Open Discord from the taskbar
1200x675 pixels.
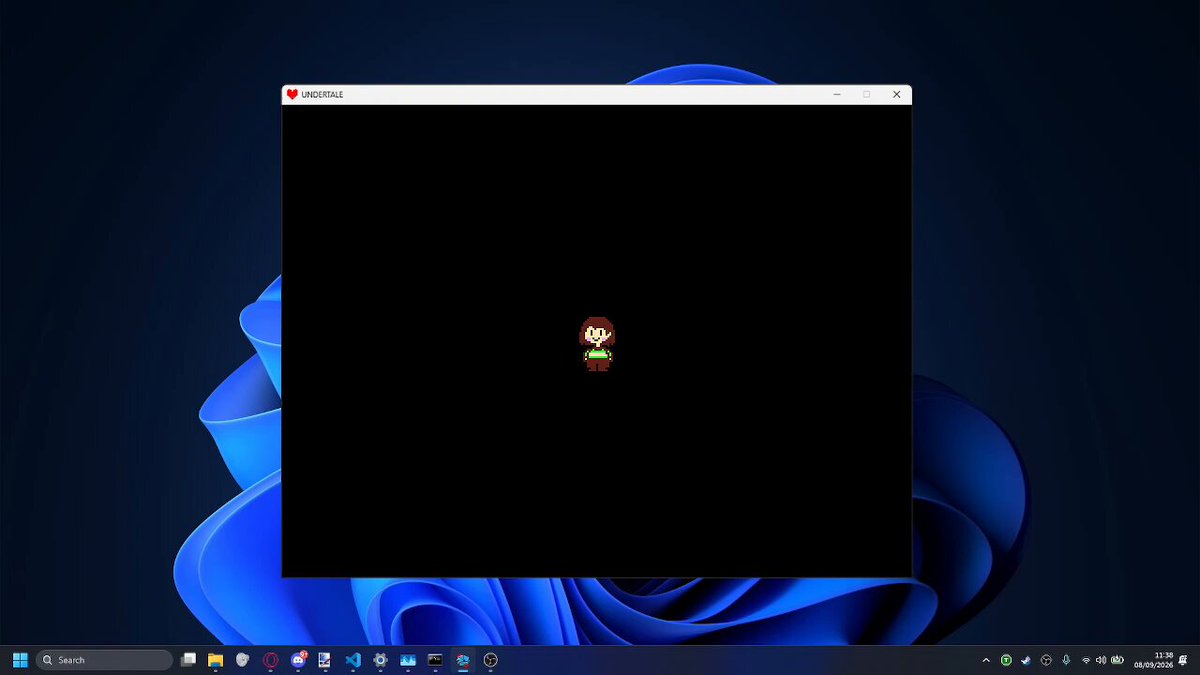click(x=298, y=660)
